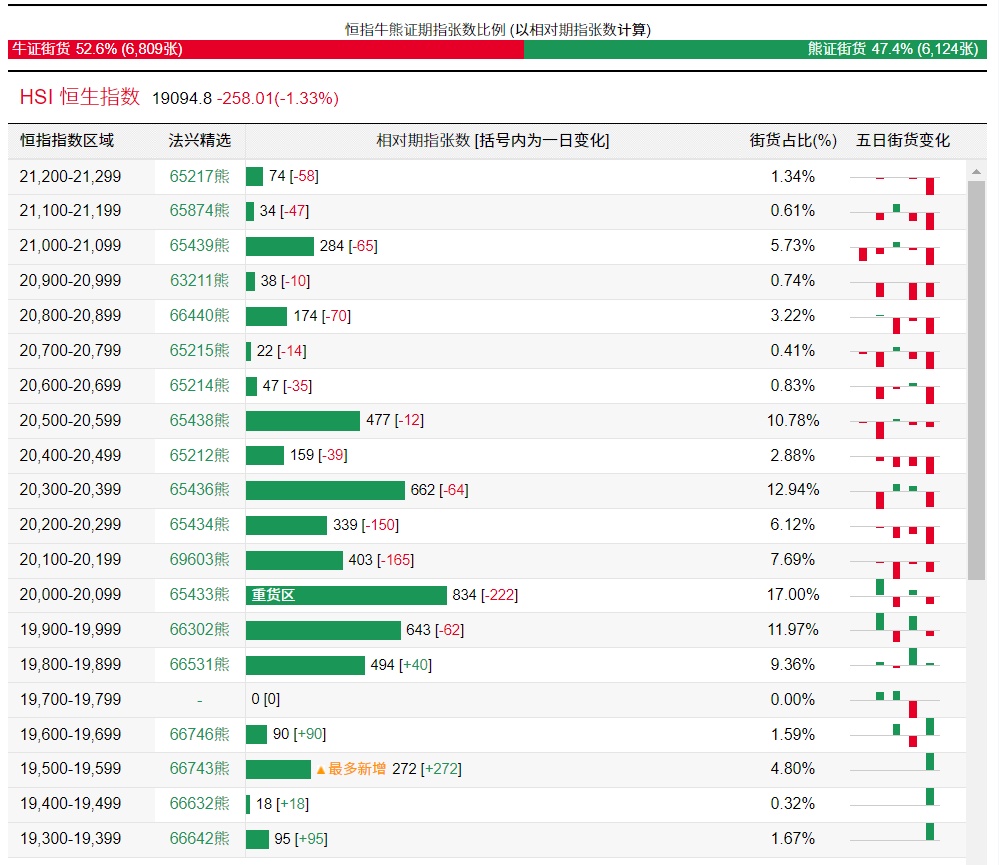The height and width of the screenshot is (865, 999).
Task: Click the green bar for 20,300-20,399 row
Action: coord(325,490)
